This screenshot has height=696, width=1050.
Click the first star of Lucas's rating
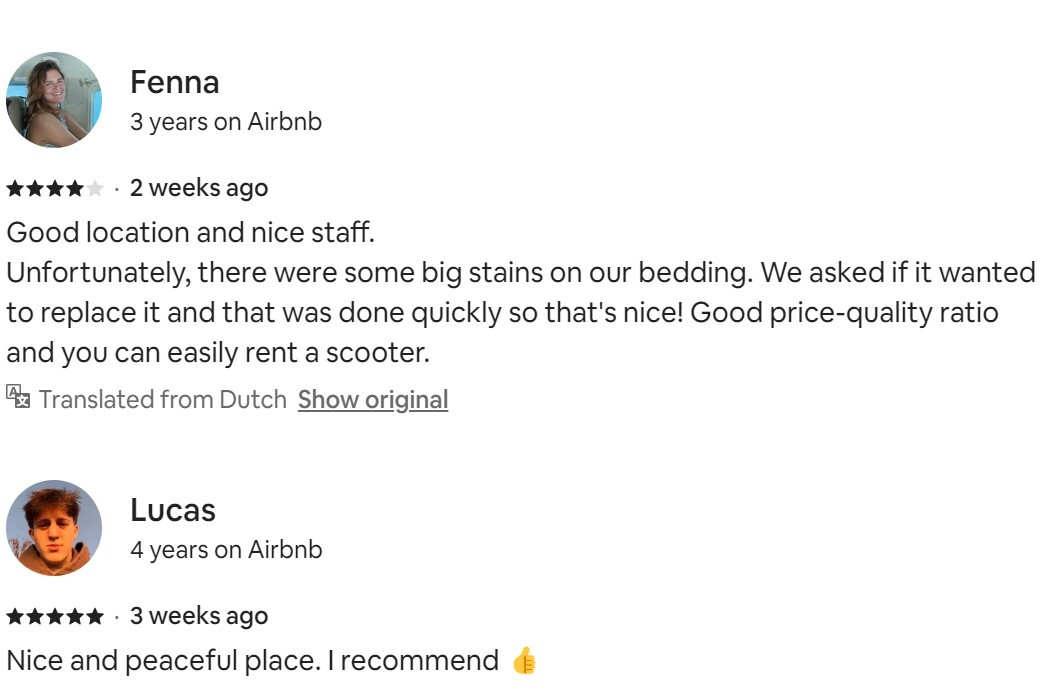pyautogui.click(x=15, y=616)
